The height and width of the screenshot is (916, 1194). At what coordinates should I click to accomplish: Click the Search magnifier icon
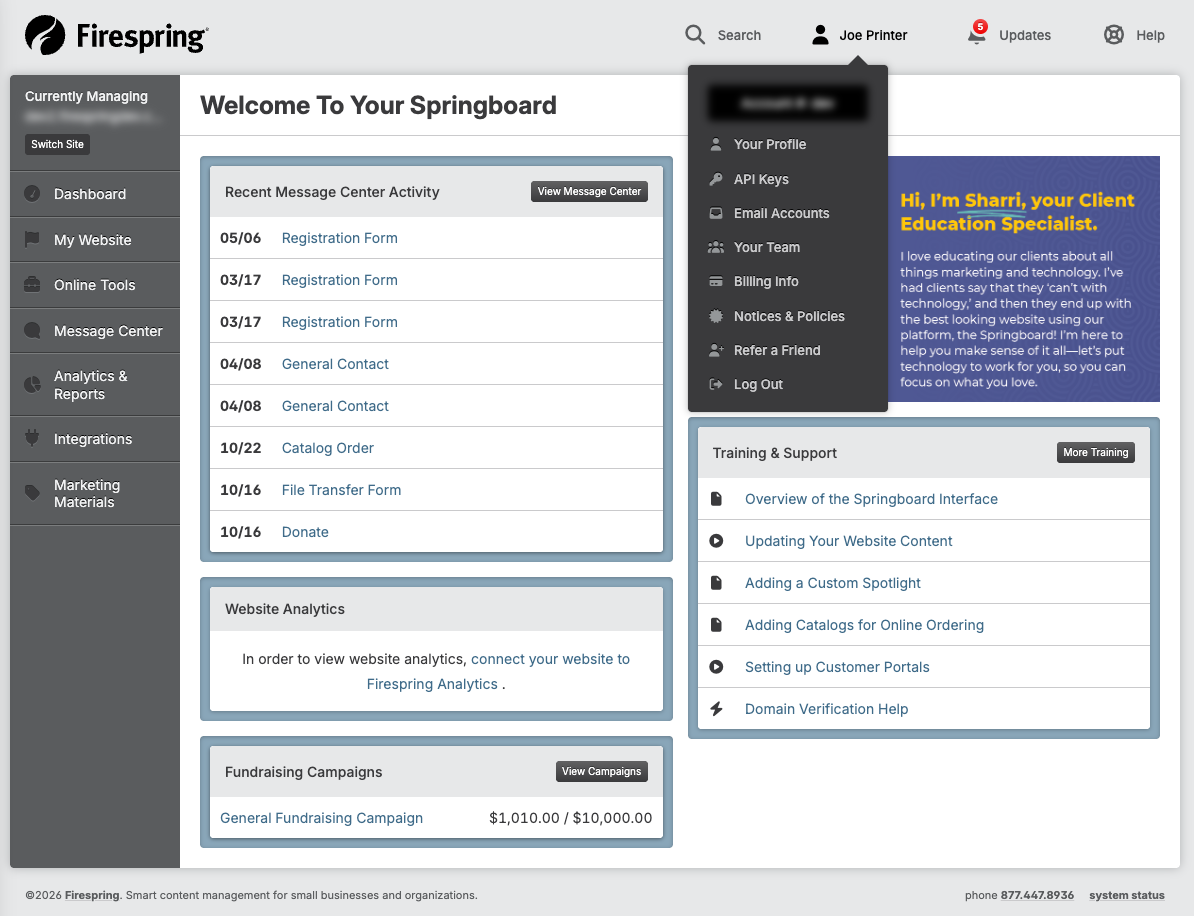pos(694,34)
